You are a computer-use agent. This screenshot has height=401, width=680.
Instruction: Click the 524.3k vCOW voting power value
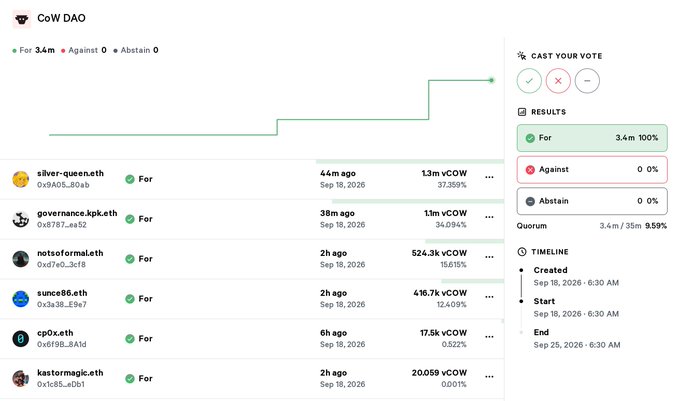point(439,253)
